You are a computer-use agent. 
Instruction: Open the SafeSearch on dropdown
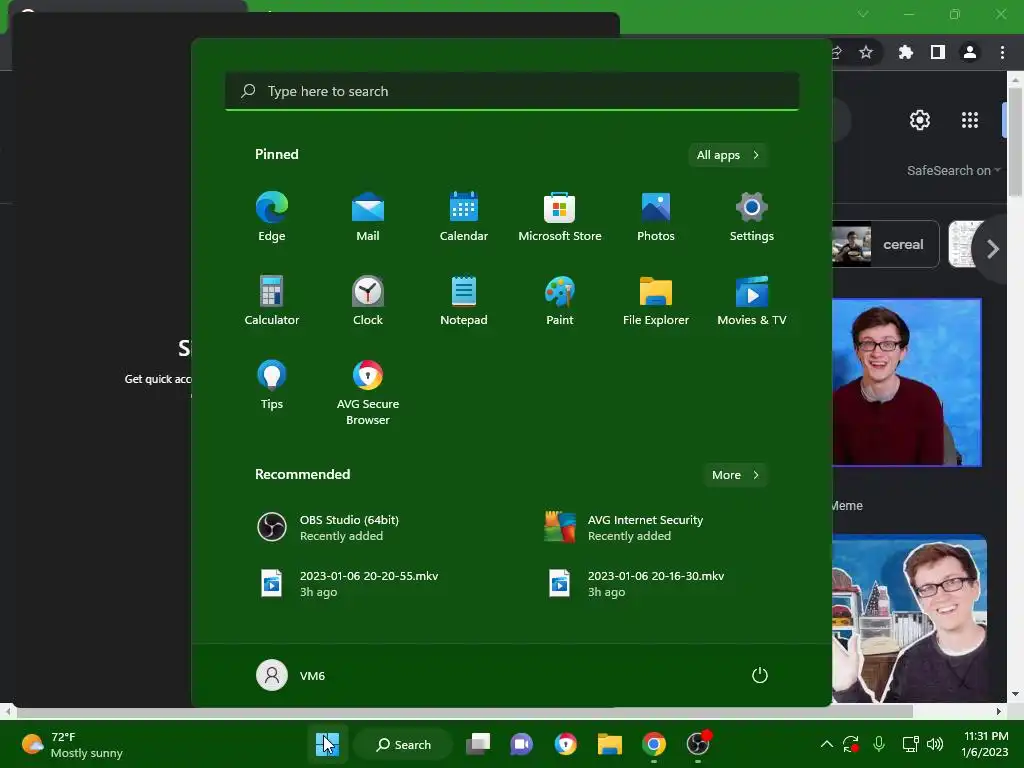click(x=953, y=170)
